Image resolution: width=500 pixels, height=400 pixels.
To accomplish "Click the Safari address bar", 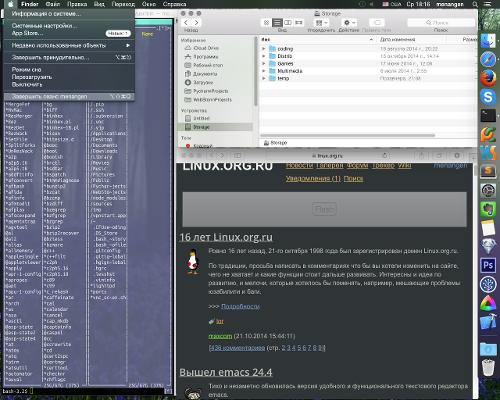I will [329, 155].
